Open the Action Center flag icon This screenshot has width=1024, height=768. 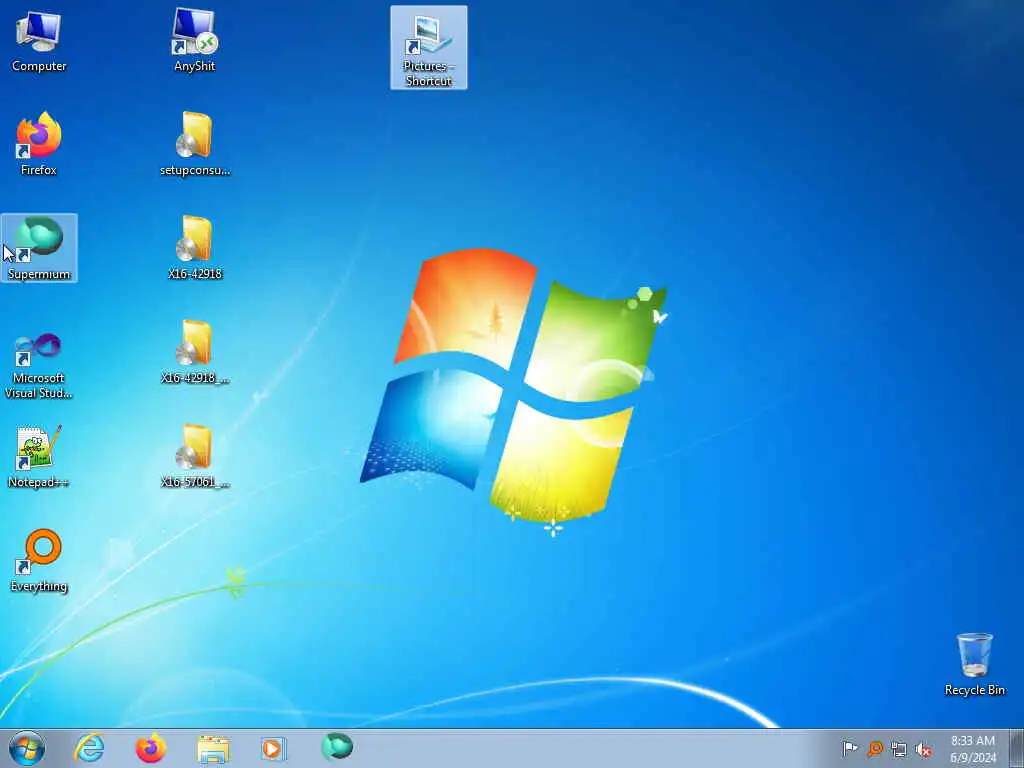tap(850, 749)
